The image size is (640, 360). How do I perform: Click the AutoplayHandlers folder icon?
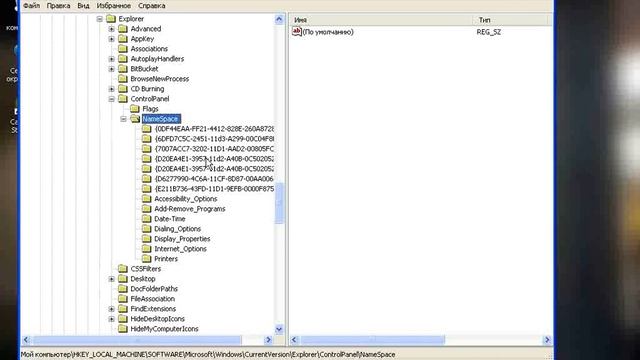[123, 59]
